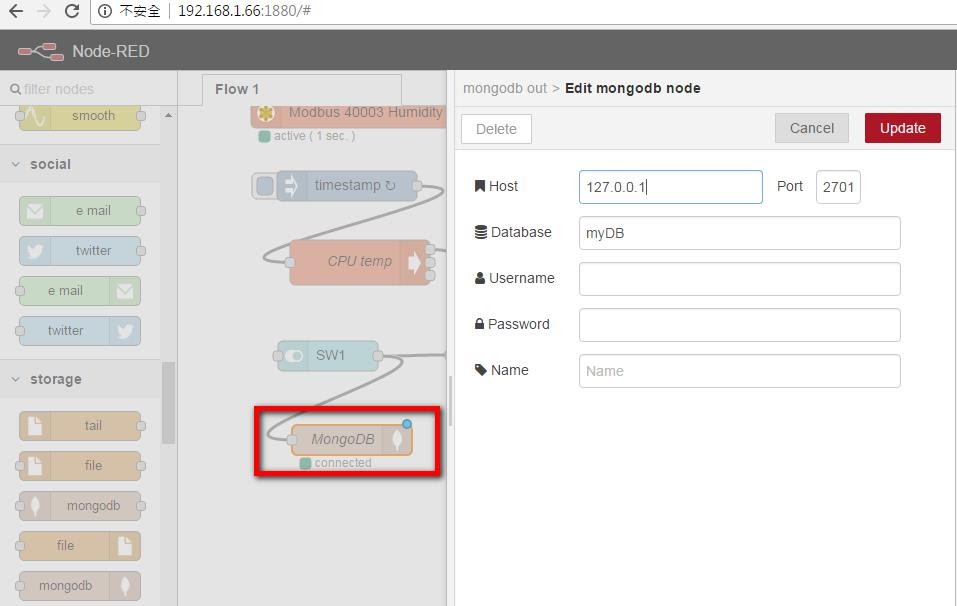Click the Cancel button
Image resolution: width=957 pixels, height=606 pixels.
pyautogui.click(x=811, y=128)
